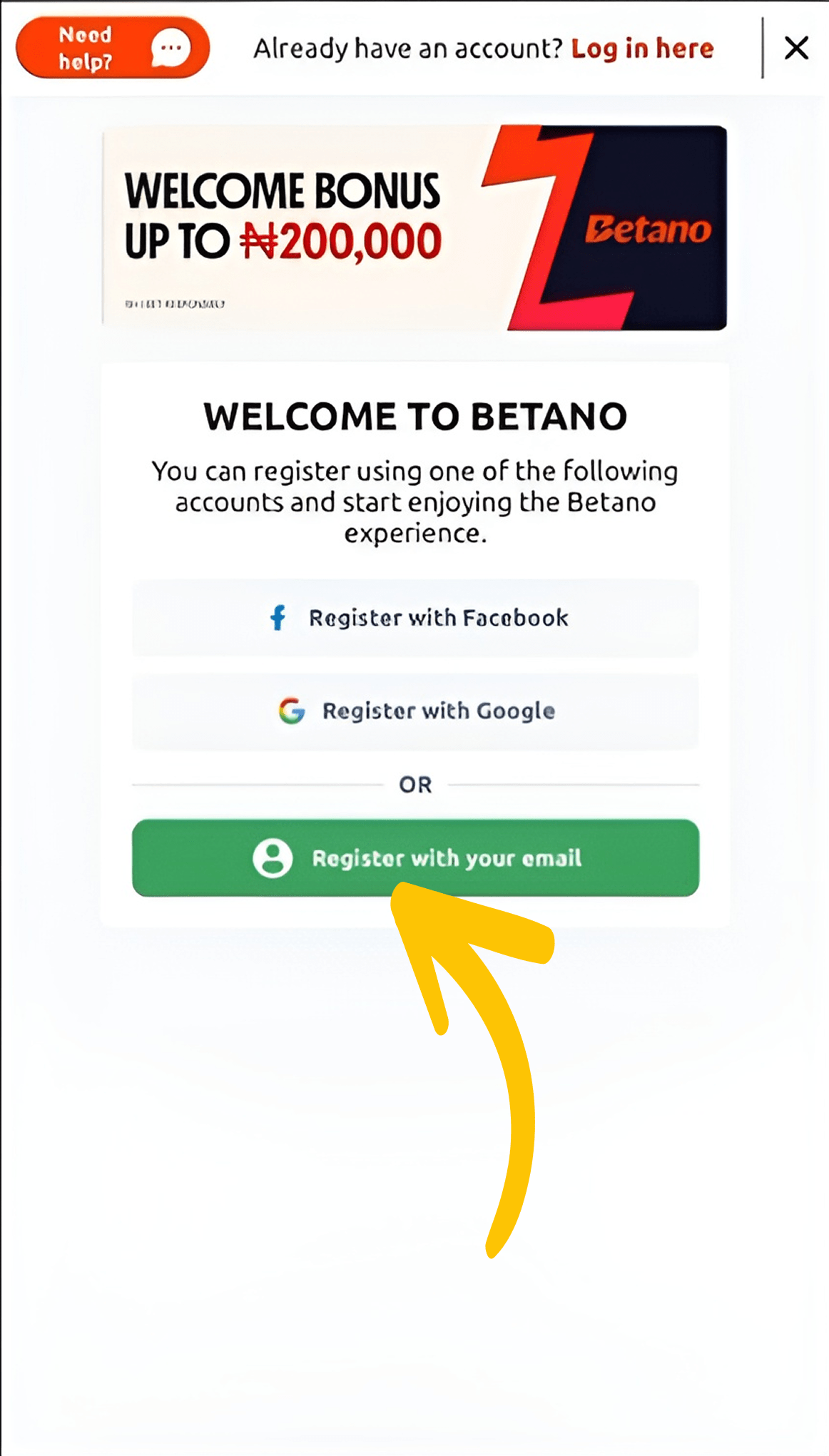Click the OR divider text

[415, 783]
